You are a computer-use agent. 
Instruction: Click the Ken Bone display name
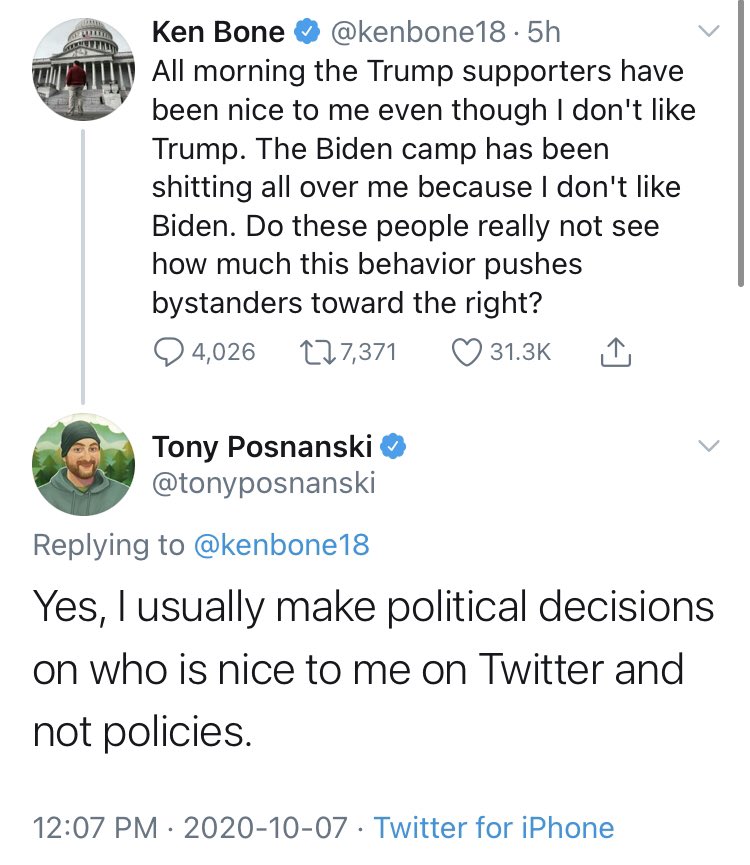point(217,33)
